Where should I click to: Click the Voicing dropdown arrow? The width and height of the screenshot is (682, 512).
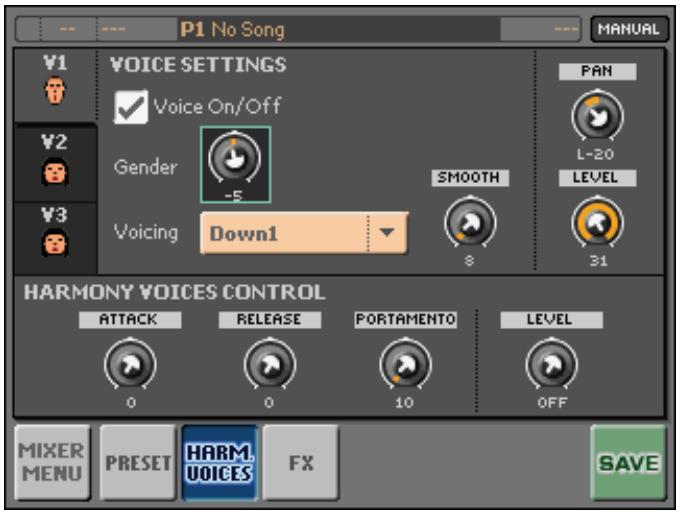[387, 232]
